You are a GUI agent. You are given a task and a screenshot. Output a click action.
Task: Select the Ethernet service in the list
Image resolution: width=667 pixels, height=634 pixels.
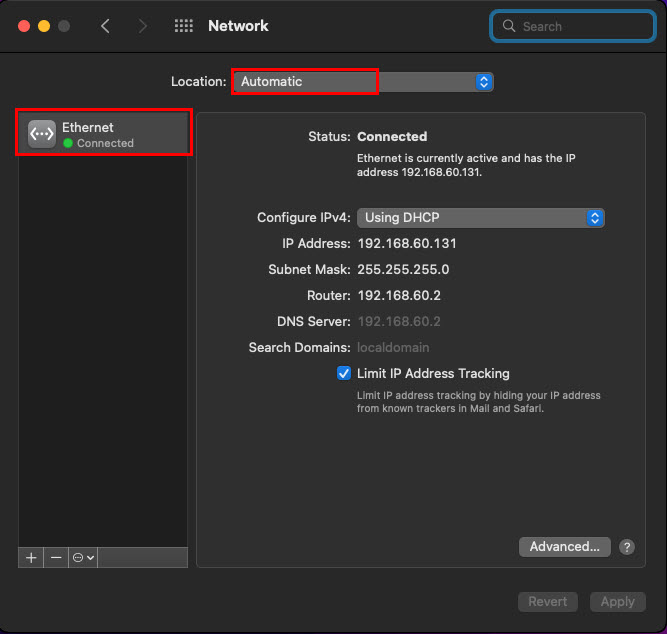(103, 133)
